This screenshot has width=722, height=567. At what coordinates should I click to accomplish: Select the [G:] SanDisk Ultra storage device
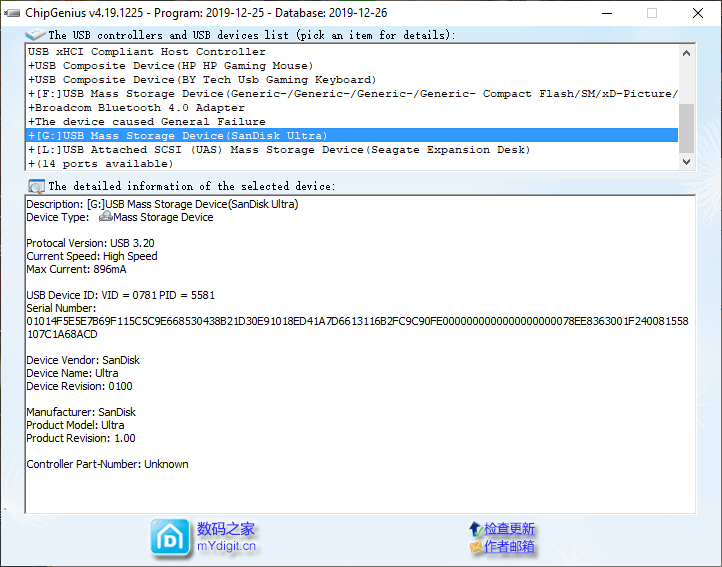[352, 135]
